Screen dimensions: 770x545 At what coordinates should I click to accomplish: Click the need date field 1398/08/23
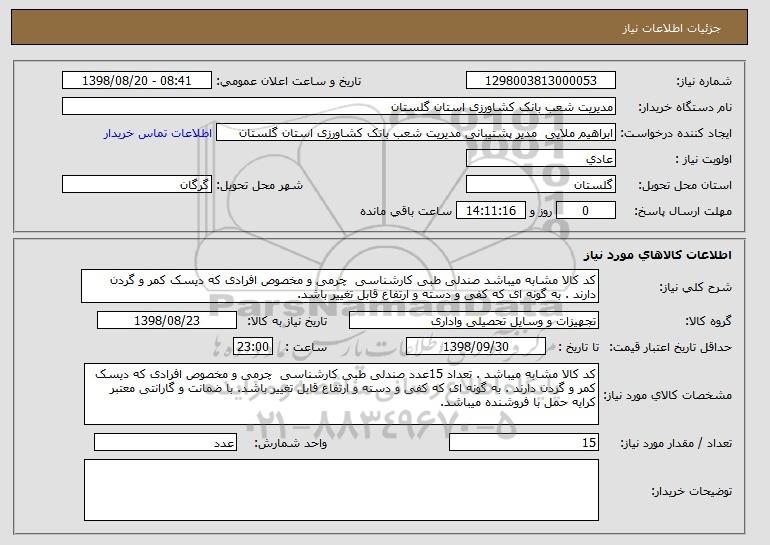[167, 321]
